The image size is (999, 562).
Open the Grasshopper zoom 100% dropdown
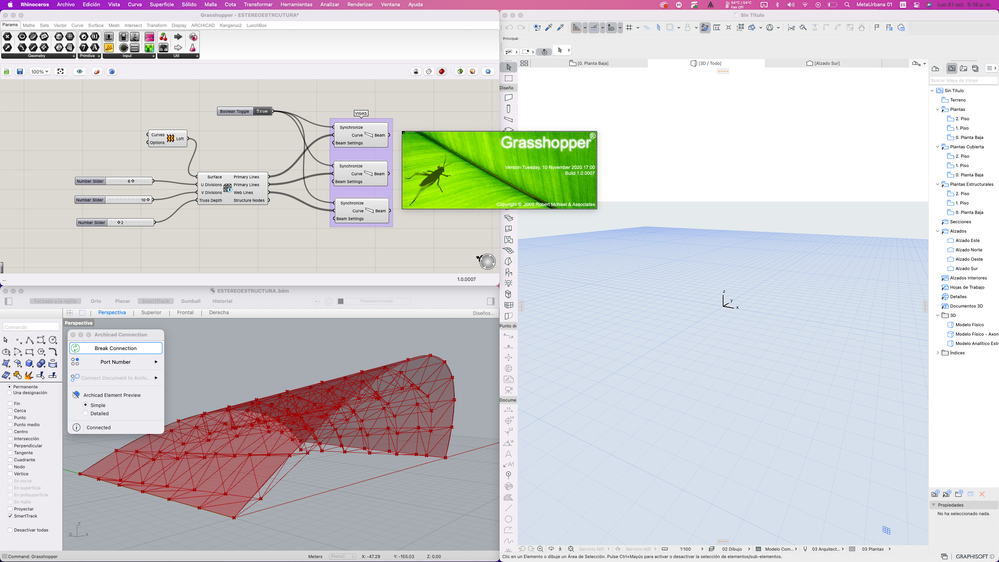[x=39, y=72]
